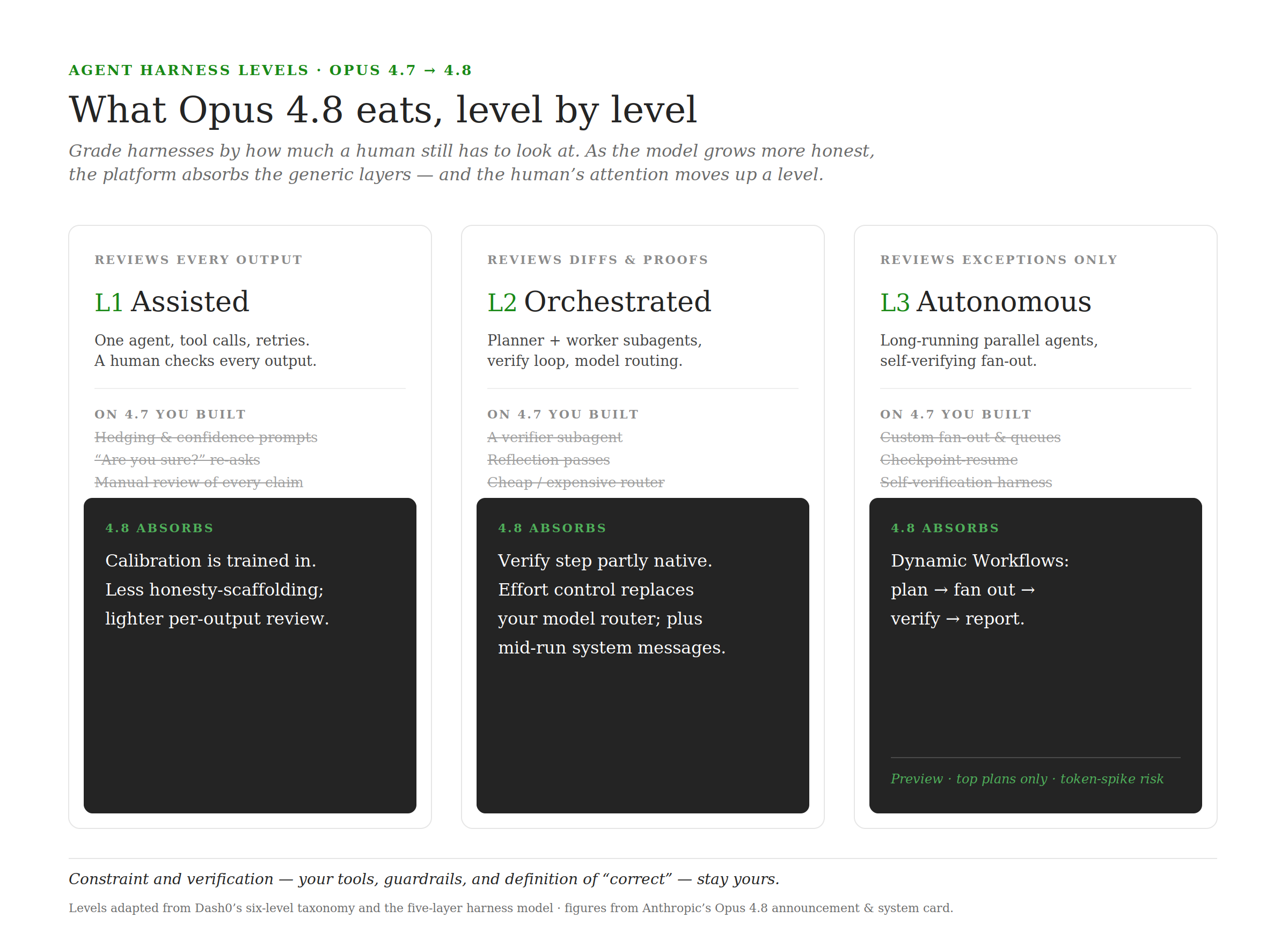Click the 'Constraint and verification' footer sentence
This screenshot has height=925, width=1288.
pos(423,878)
